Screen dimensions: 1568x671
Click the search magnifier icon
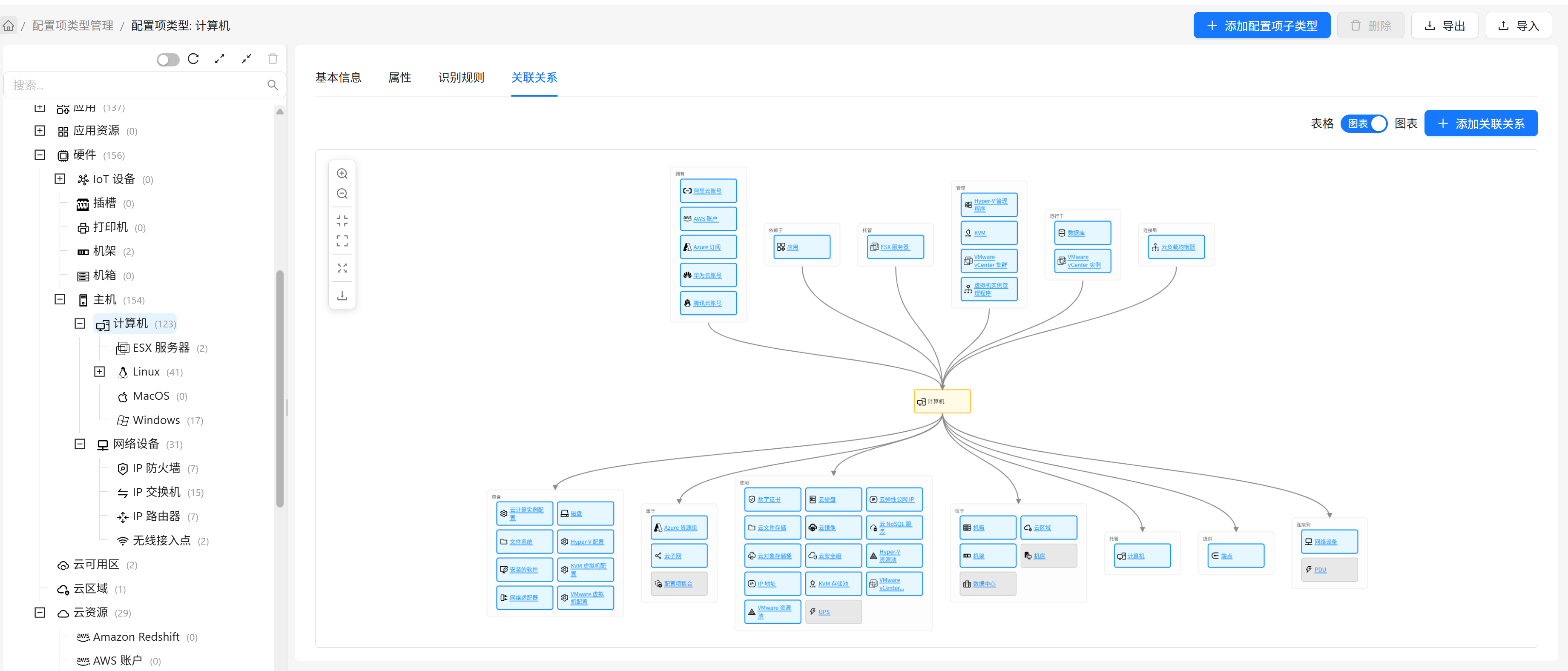pyautogui.click(x=273, y=85)
